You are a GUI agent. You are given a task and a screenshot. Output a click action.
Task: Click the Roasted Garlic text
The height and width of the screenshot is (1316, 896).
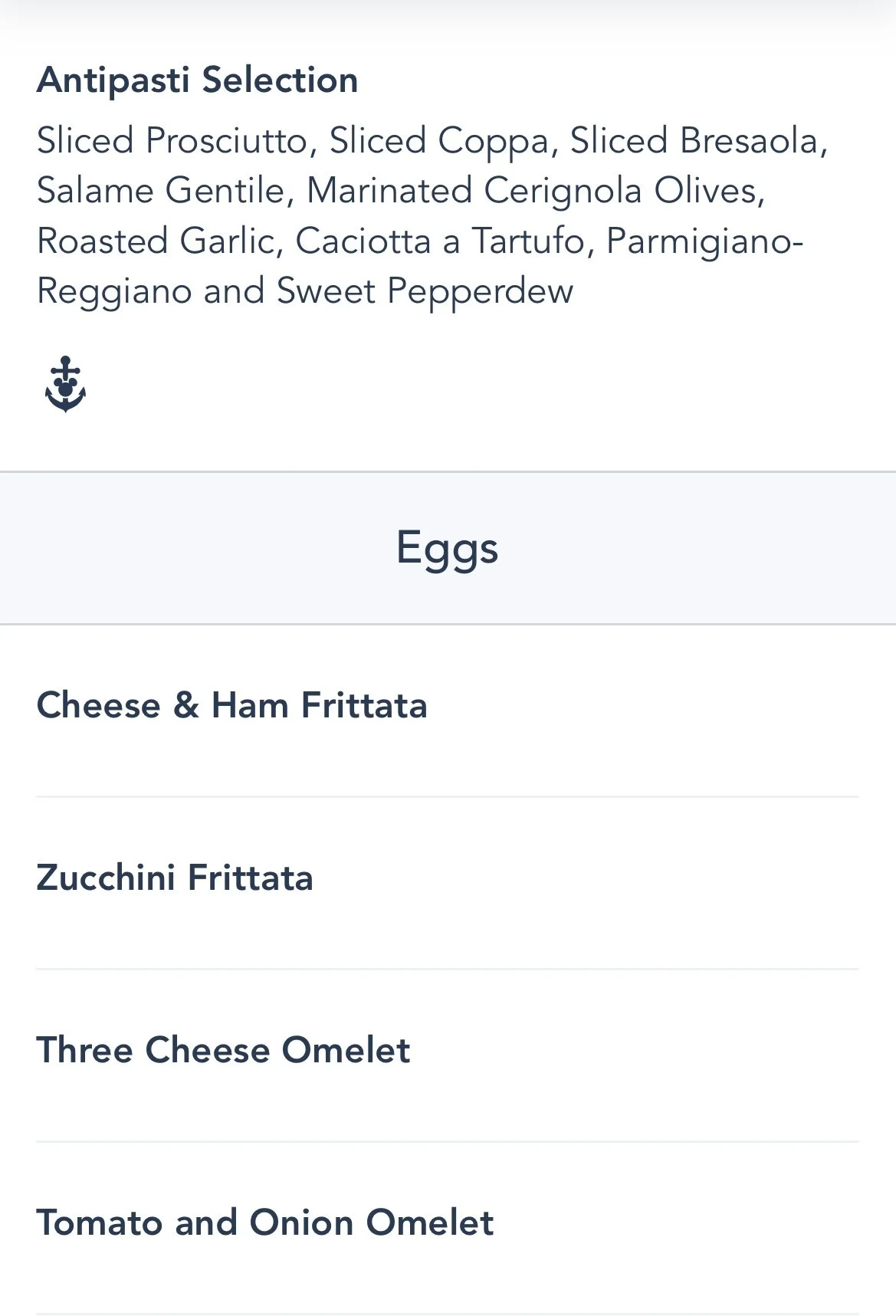pyautogui.click(x=156, y=241)
